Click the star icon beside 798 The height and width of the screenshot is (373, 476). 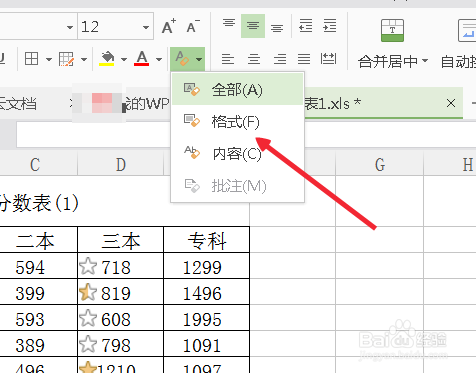[88, 344]
